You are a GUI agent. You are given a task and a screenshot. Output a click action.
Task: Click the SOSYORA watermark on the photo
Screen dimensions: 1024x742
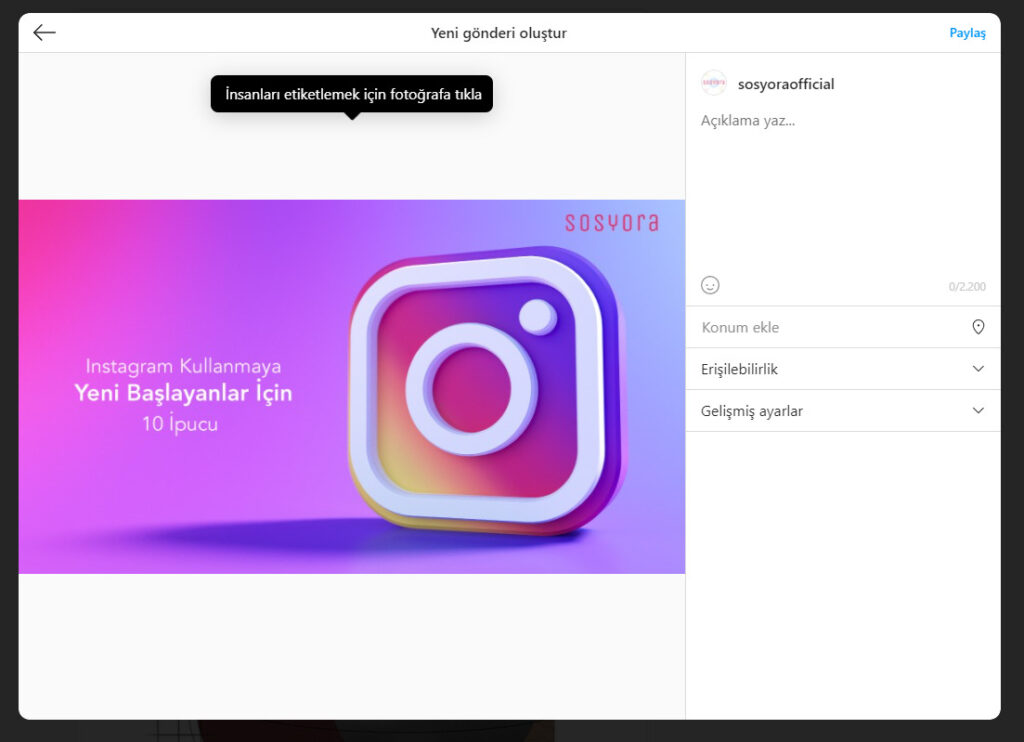611,222
